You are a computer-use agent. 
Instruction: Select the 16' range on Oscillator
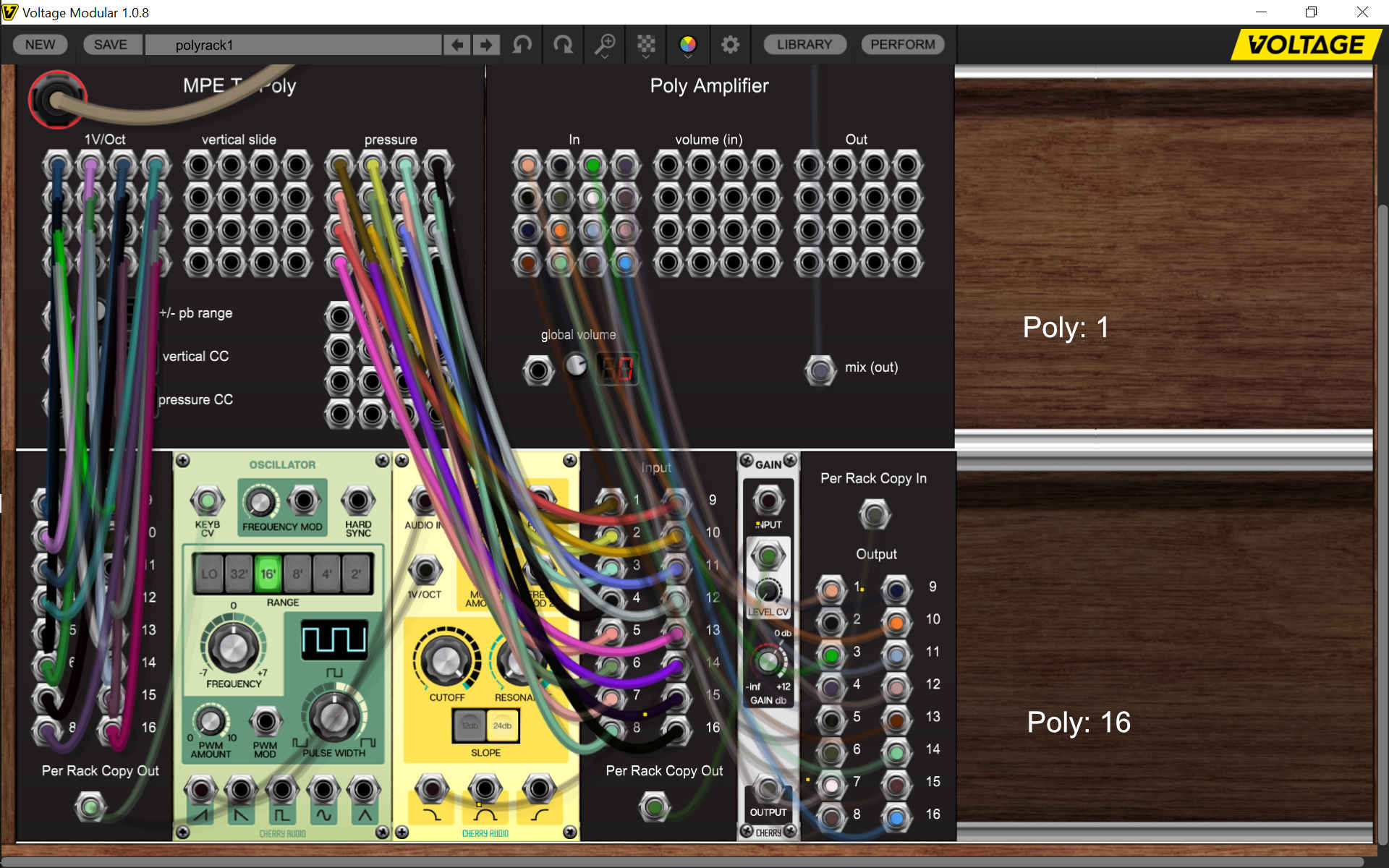(x=268, y=574)
